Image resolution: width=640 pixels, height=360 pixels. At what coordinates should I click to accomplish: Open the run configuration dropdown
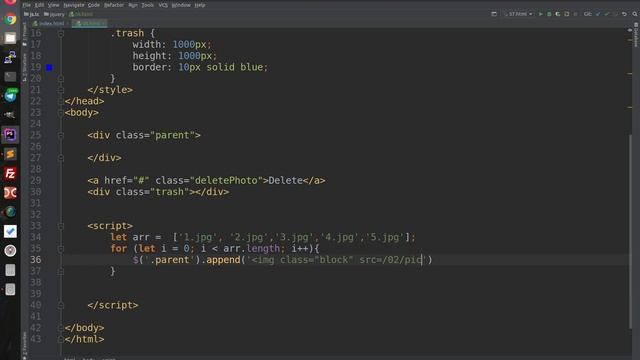click(518, 14)
